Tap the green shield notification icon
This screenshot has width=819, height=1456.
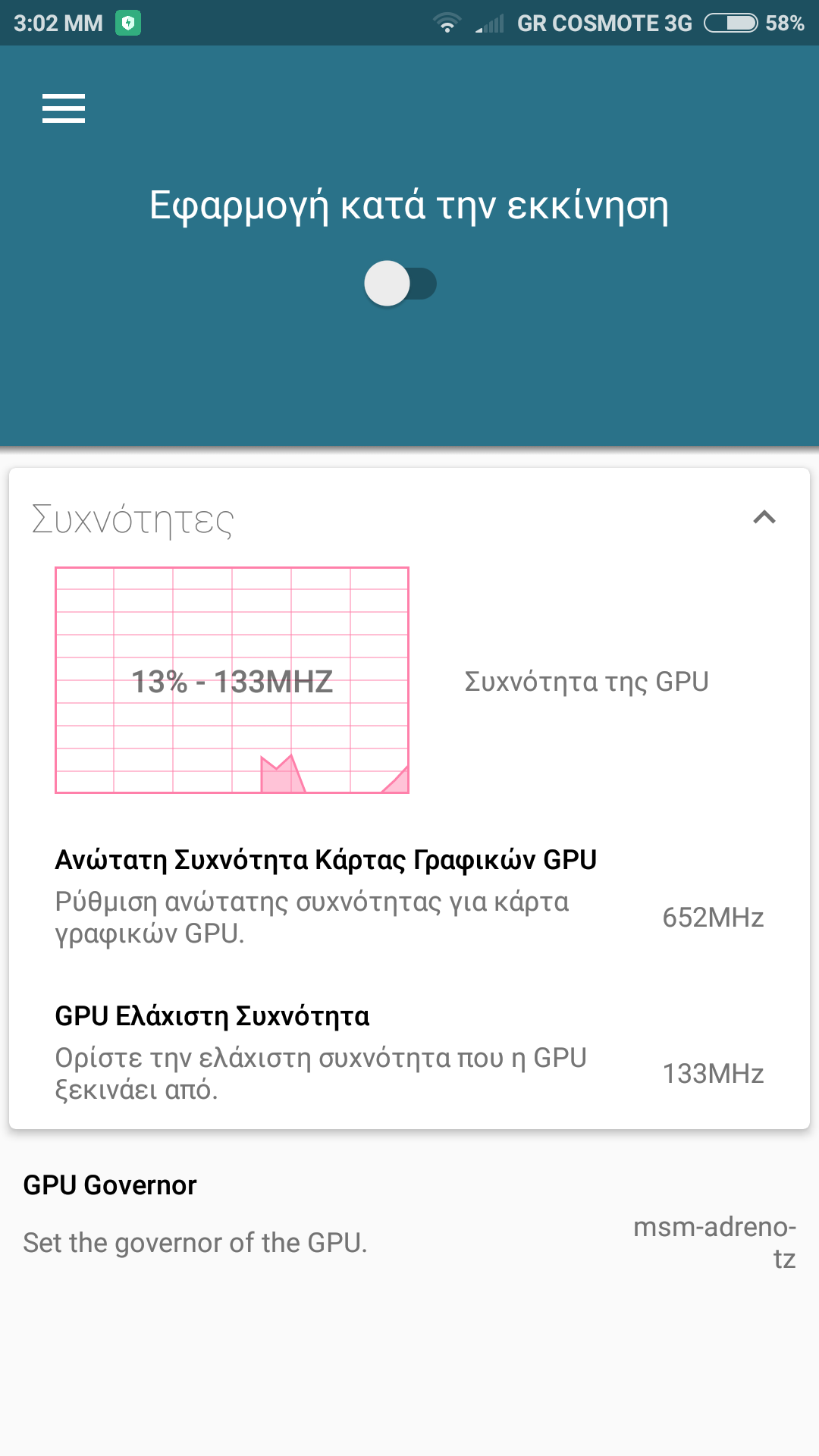tap(128, 24)
